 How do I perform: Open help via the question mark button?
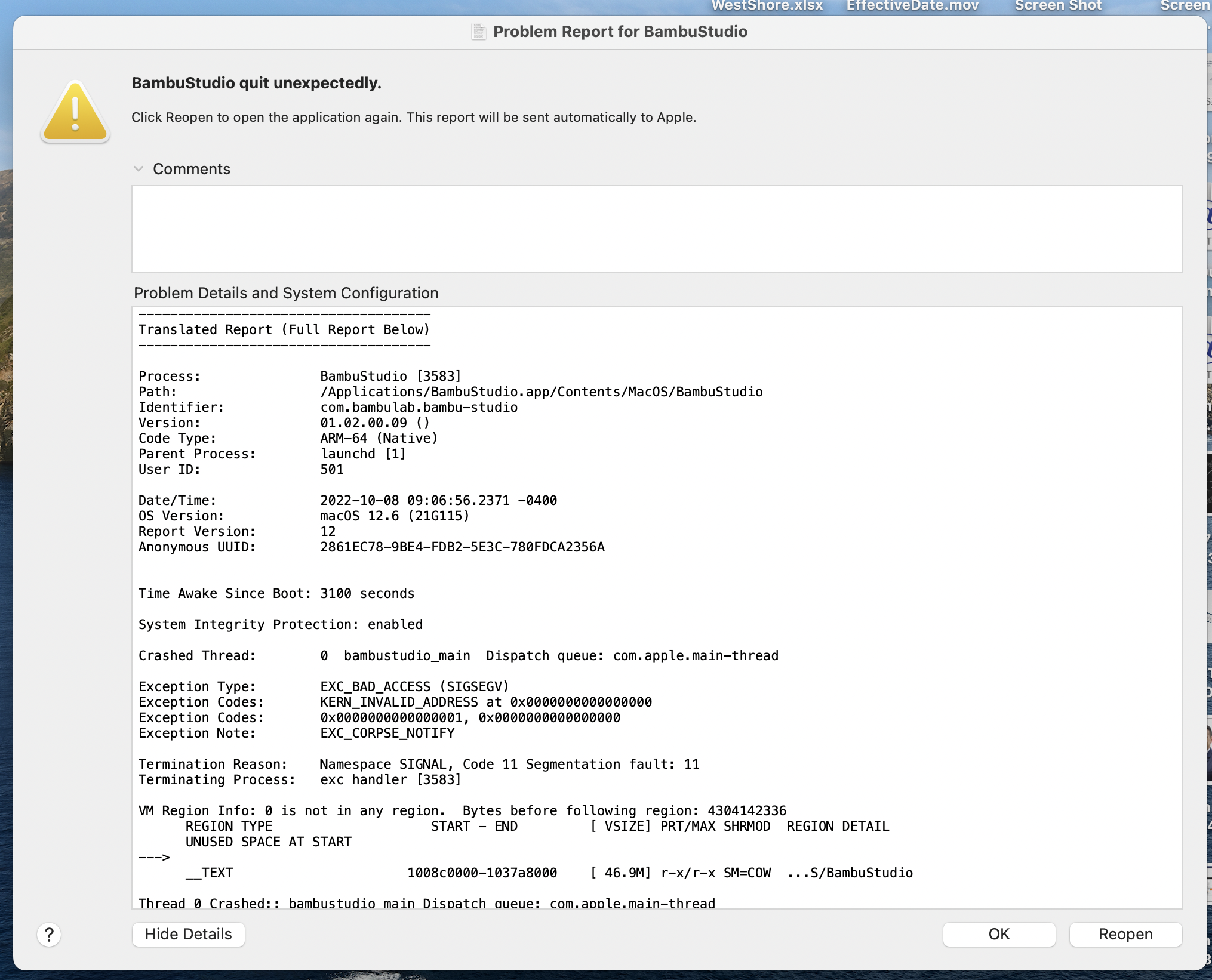(x=48, y=934)
